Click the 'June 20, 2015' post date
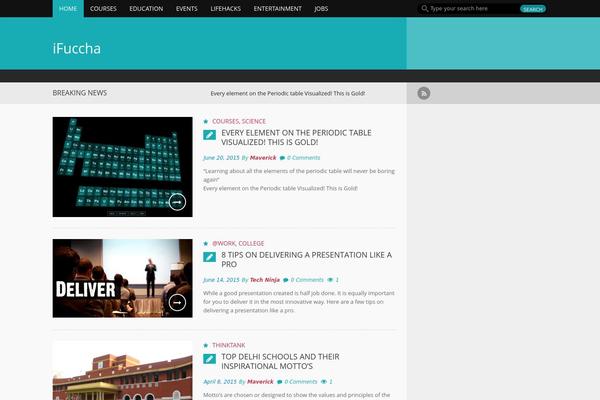Image resolution: width=600 pixels, height=400 pixels. click(x=221, y=158)
